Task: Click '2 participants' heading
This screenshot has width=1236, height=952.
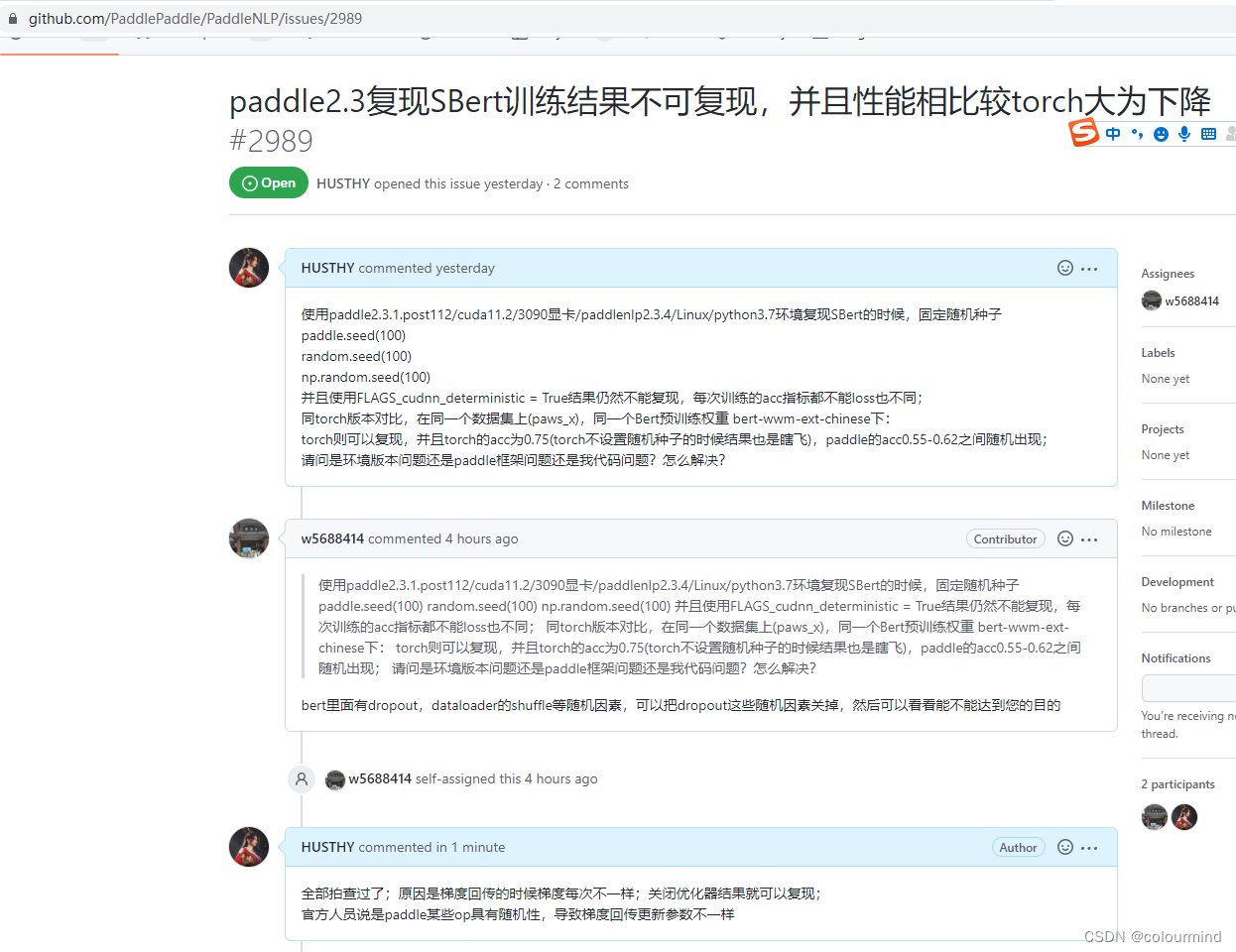Action: coord(1177,784)
